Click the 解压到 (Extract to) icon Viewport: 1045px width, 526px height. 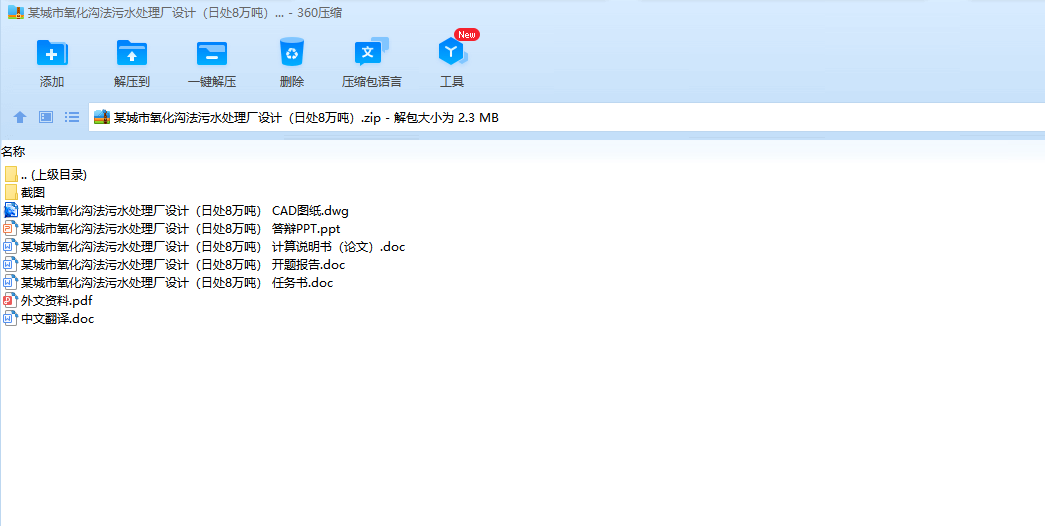tap(132, 53)
